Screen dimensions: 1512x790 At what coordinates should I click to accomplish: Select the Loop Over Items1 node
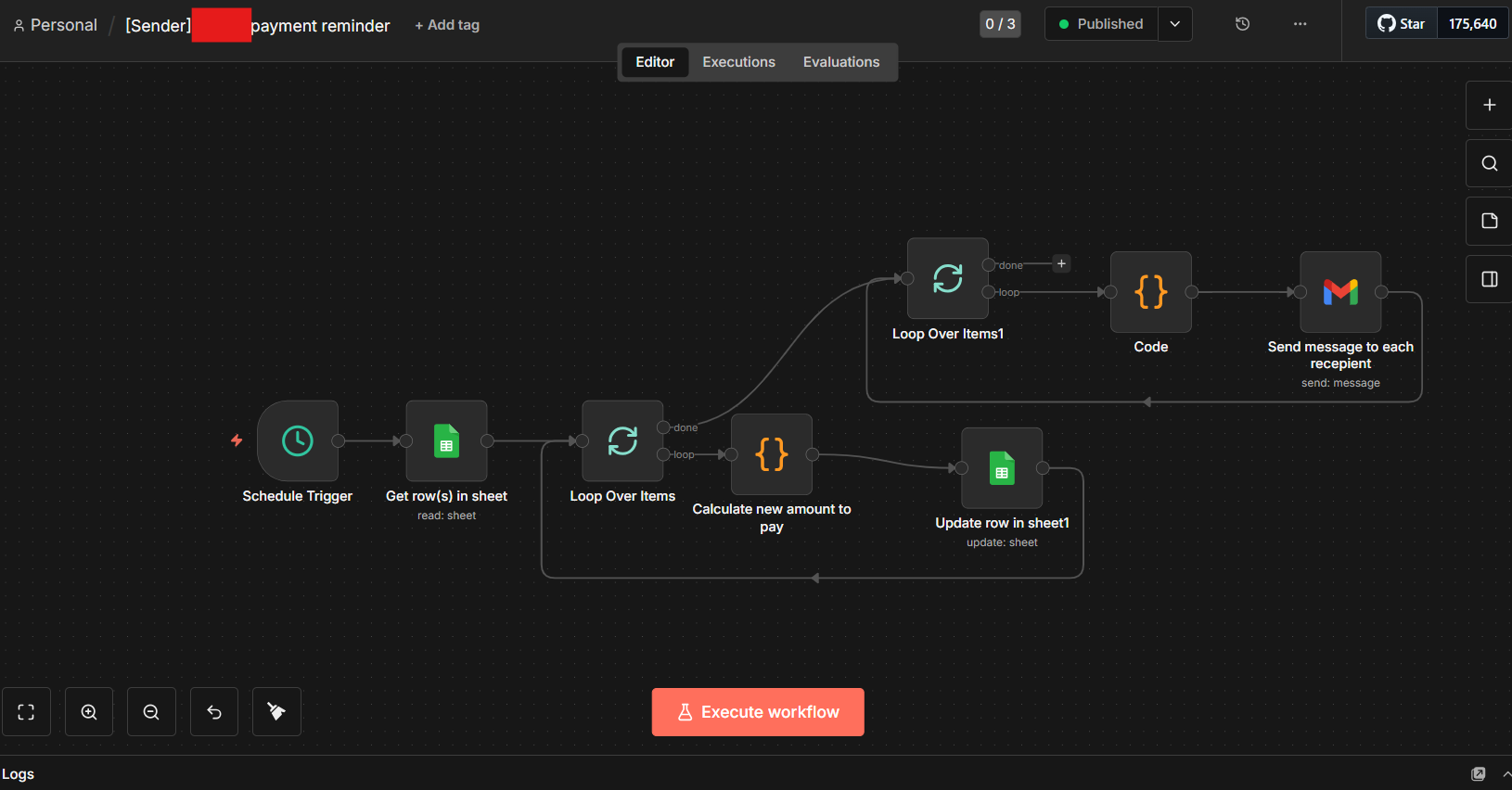947,278
